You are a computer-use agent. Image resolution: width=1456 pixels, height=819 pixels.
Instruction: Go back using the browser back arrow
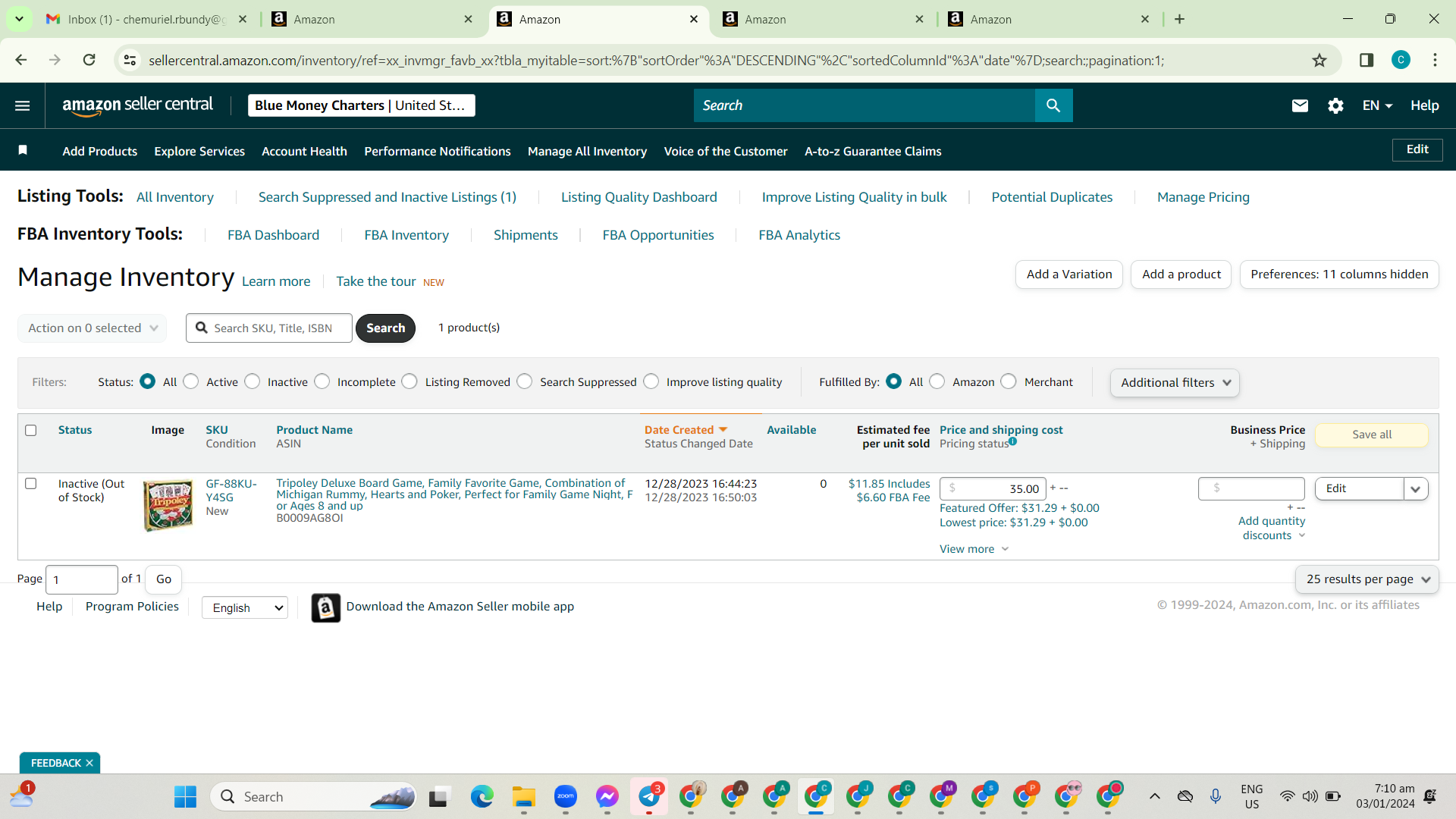[x=21, y=60]
